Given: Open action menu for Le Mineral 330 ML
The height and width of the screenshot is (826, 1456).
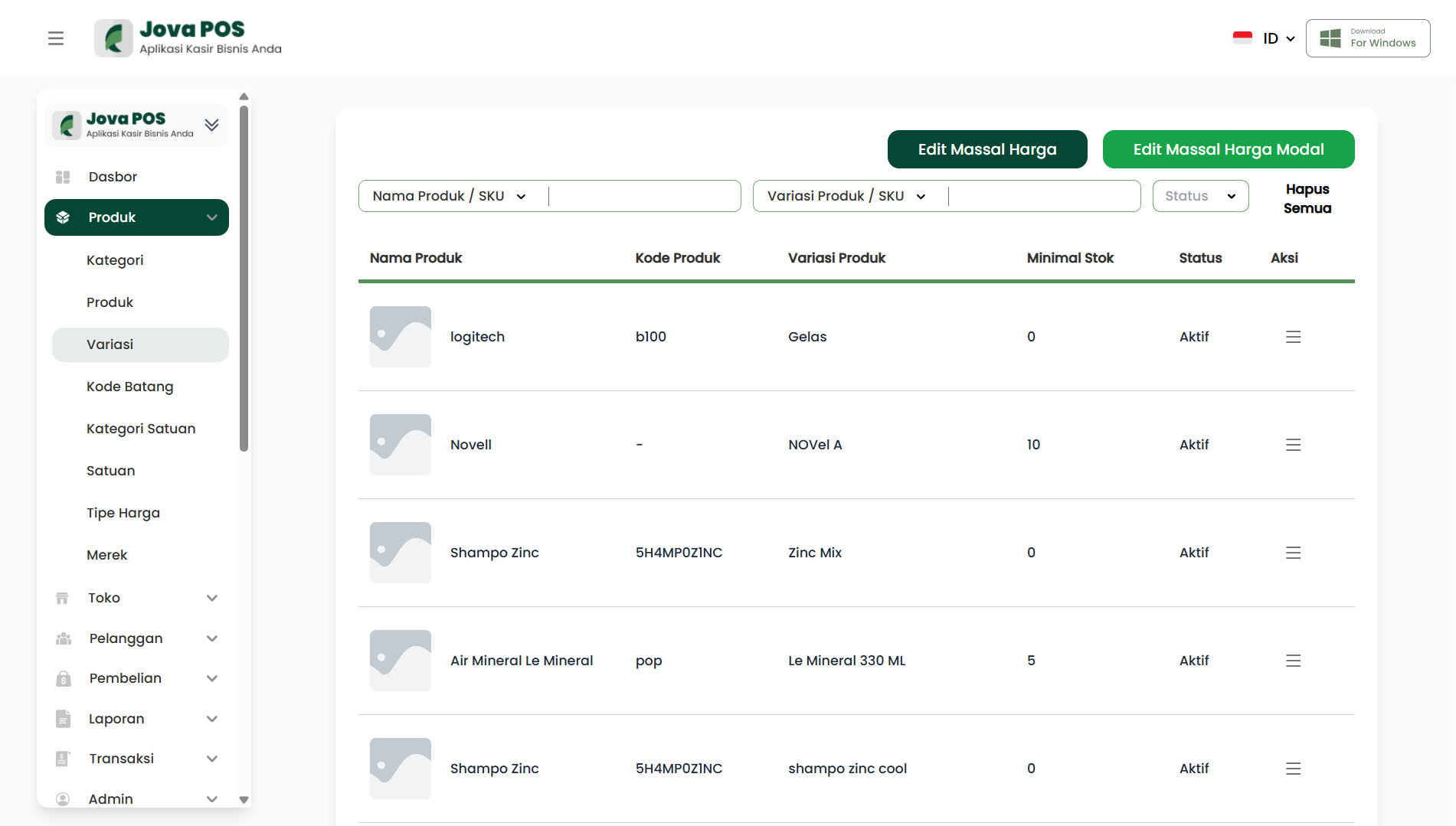Looking at the screenshot, I should [x=1293, y=661].
